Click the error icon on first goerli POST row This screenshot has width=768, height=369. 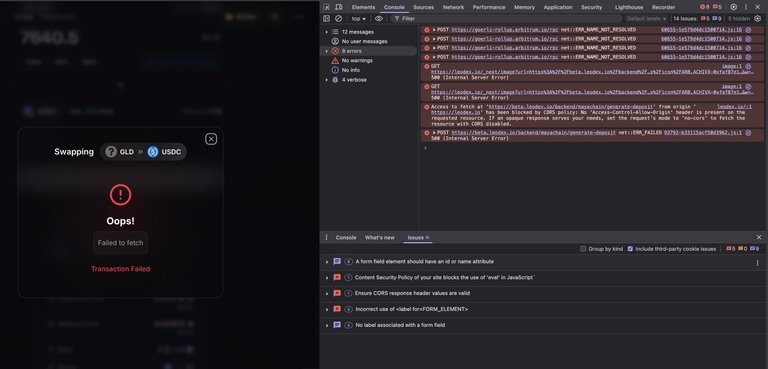(x=426, y=30)
